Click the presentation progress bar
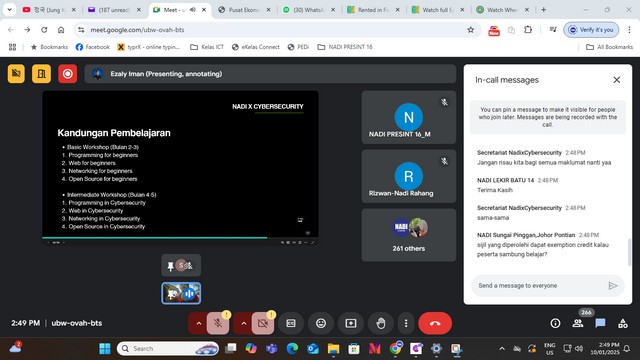640x360 pixels. coord(180,238)
